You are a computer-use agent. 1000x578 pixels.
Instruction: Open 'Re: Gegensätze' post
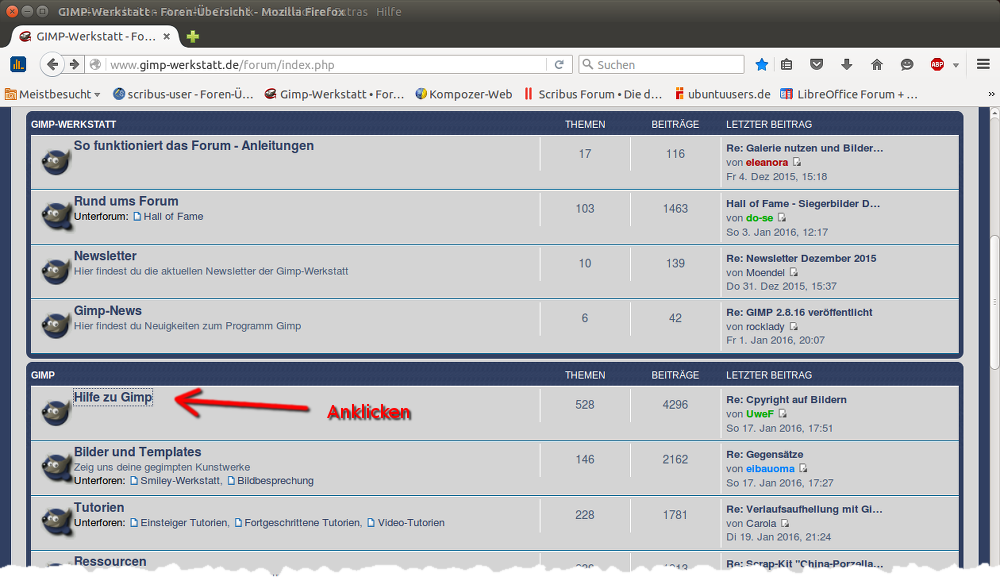pyautogui.click(x=765, y=454)
